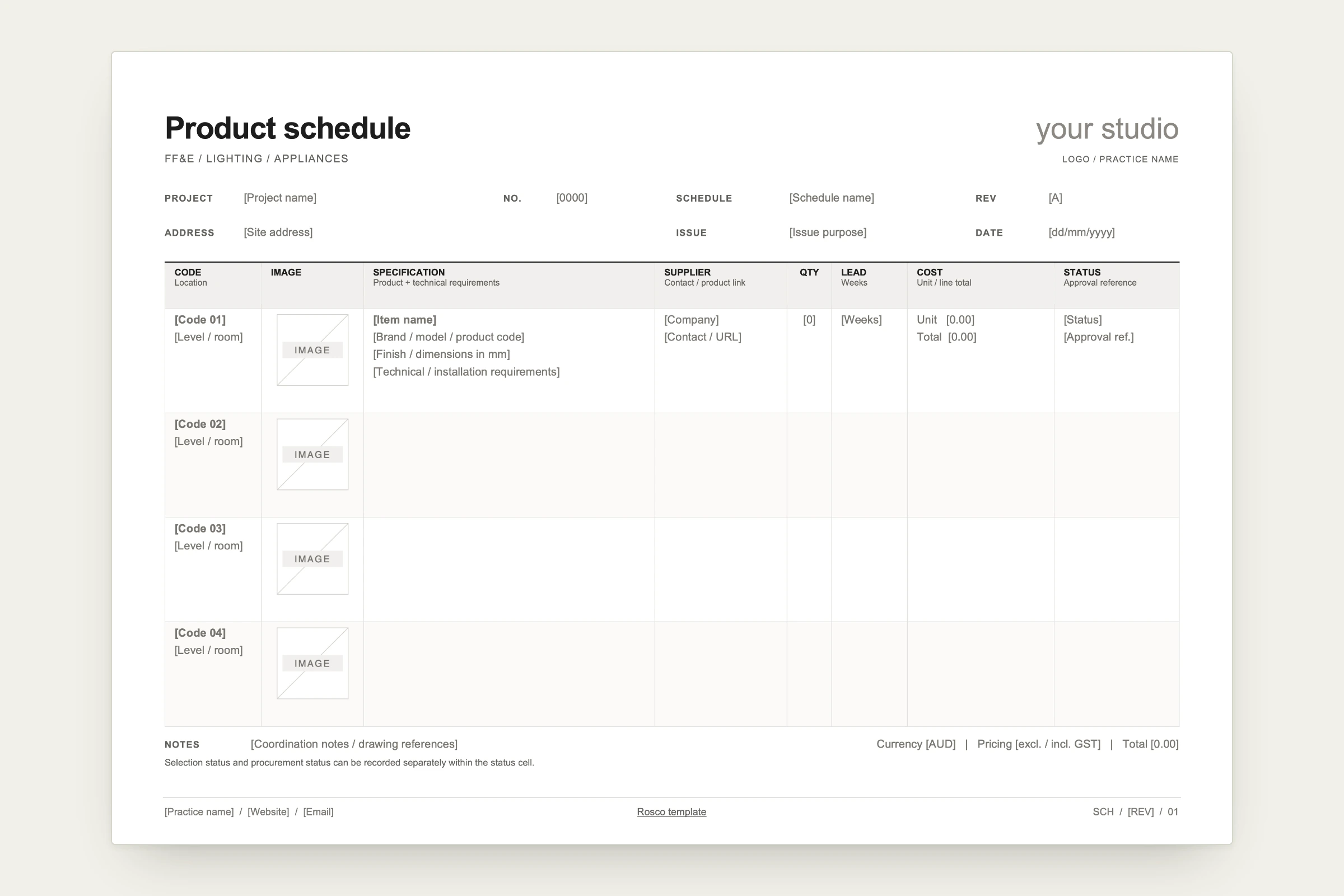The width and height of the screenshot is (1344, 896).
Task: Click the "Product schedule" title
Action: [287, 128]
